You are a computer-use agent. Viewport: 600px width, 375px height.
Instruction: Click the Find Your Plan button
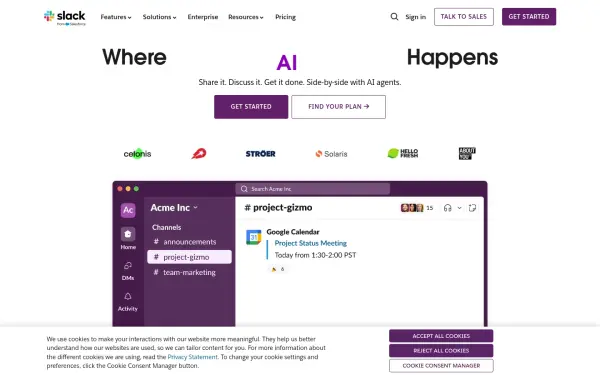pos(339,107)
